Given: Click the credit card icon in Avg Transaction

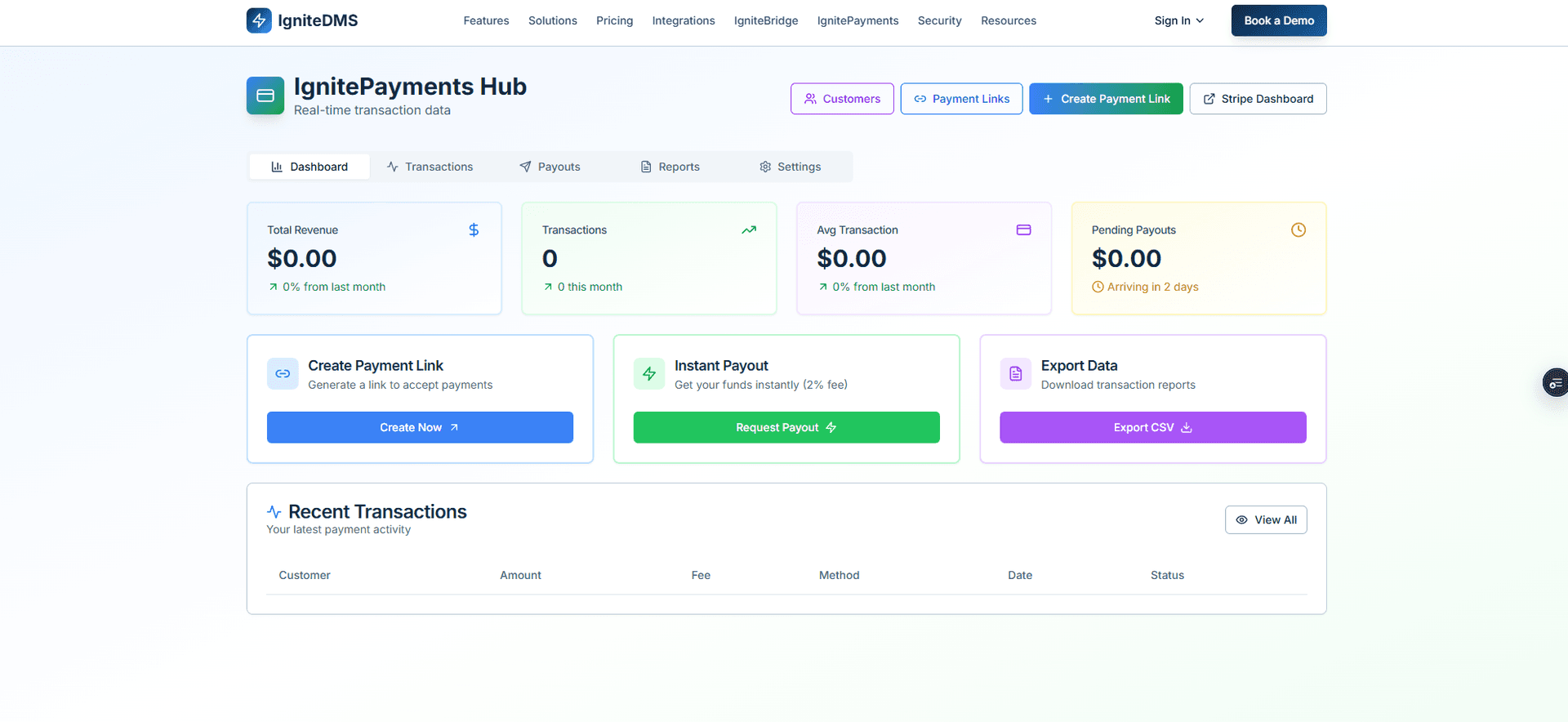Looking at the screenshot, I should coord(1023,230).
